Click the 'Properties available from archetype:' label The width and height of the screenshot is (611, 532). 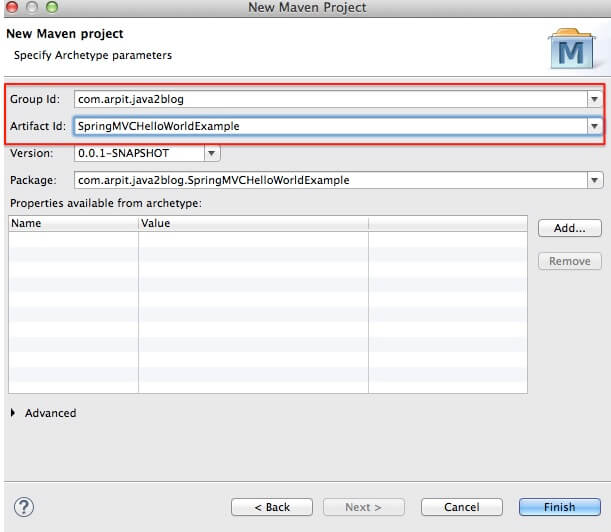[x=106, y=203]
